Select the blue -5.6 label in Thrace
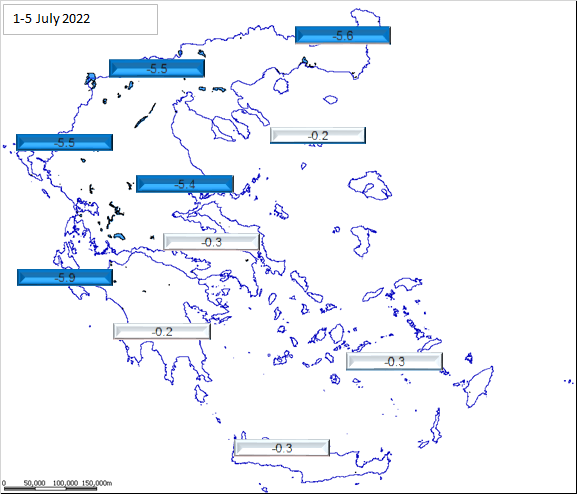Viewport: 577px width, 494px height. point(343,35)
